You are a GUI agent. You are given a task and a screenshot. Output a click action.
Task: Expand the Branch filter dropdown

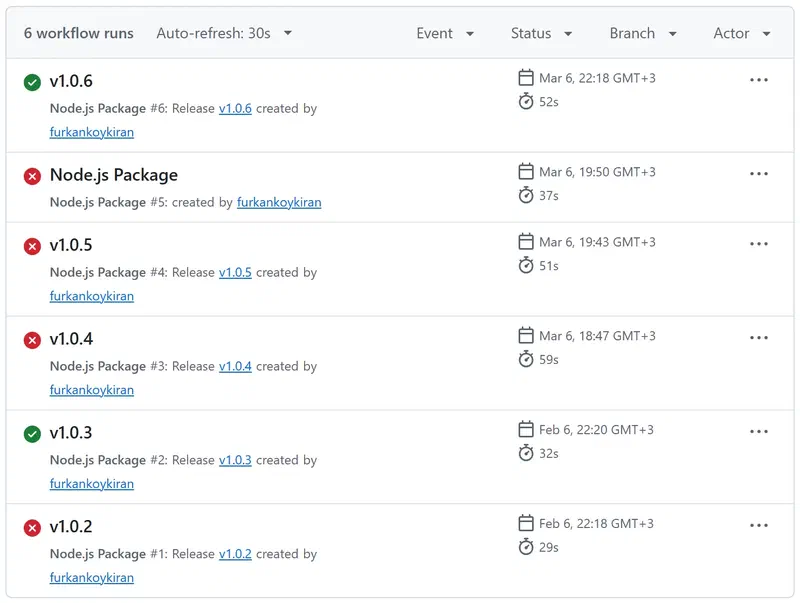click(643, 34)
